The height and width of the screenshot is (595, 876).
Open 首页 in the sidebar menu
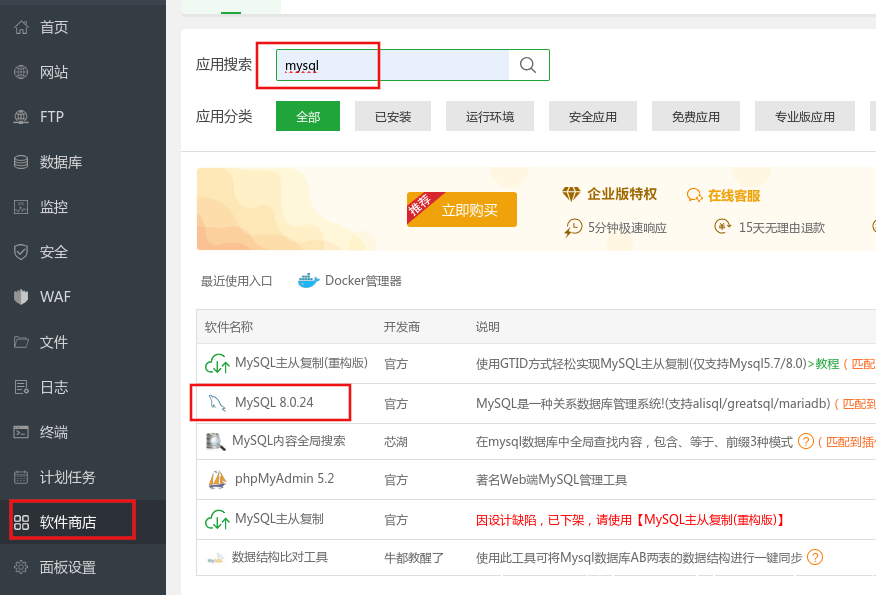tap(54, 27)
